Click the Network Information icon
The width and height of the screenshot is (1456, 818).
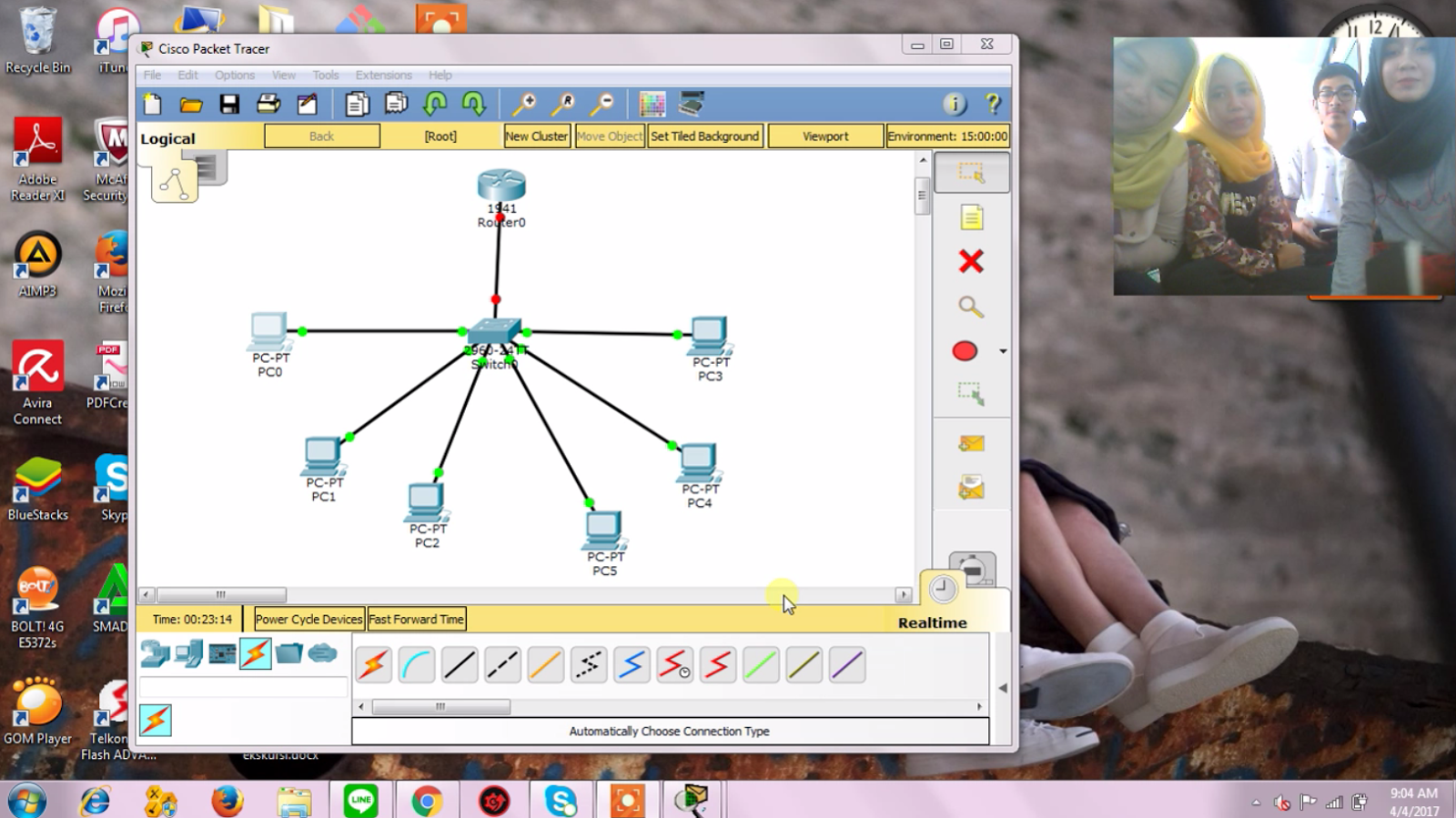(955, 105)
